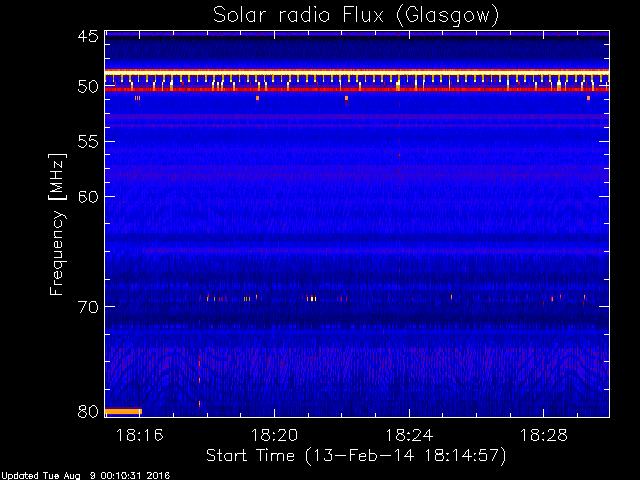Click the '60' frequency tick label
Viewport: 640px width, 480px height.
[88, 197]
